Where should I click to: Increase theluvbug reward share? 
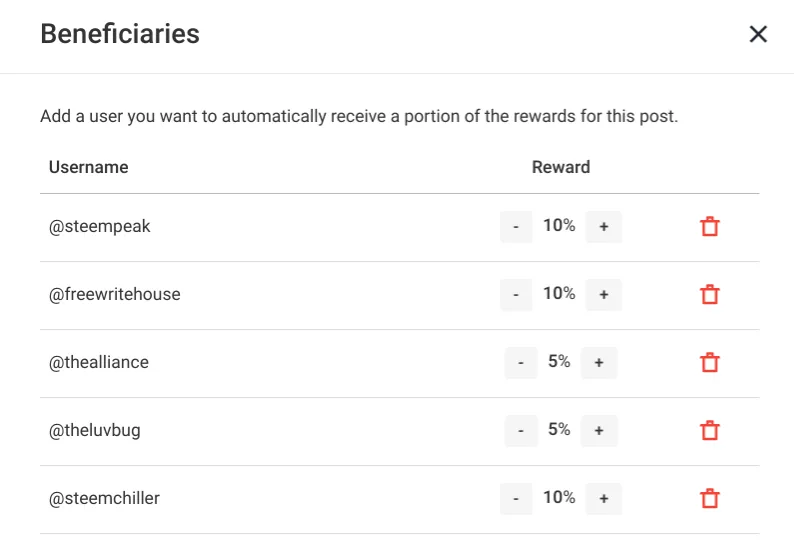pyautogui.click(x=599, y=431)
